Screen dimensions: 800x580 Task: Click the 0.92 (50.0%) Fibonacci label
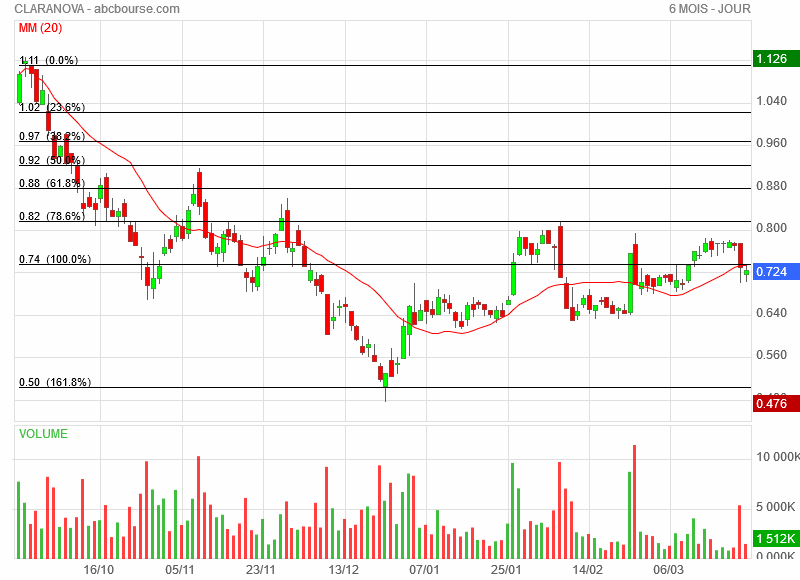[x=52, y=160]
